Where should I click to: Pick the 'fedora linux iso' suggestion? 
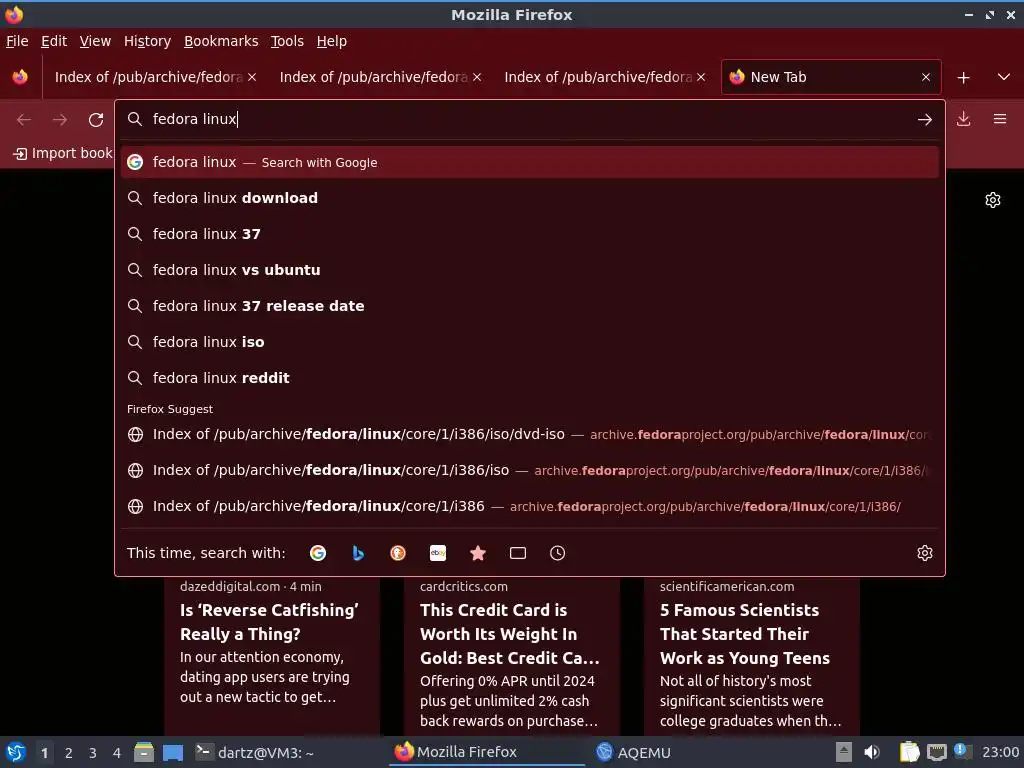(x=530, y=342)
